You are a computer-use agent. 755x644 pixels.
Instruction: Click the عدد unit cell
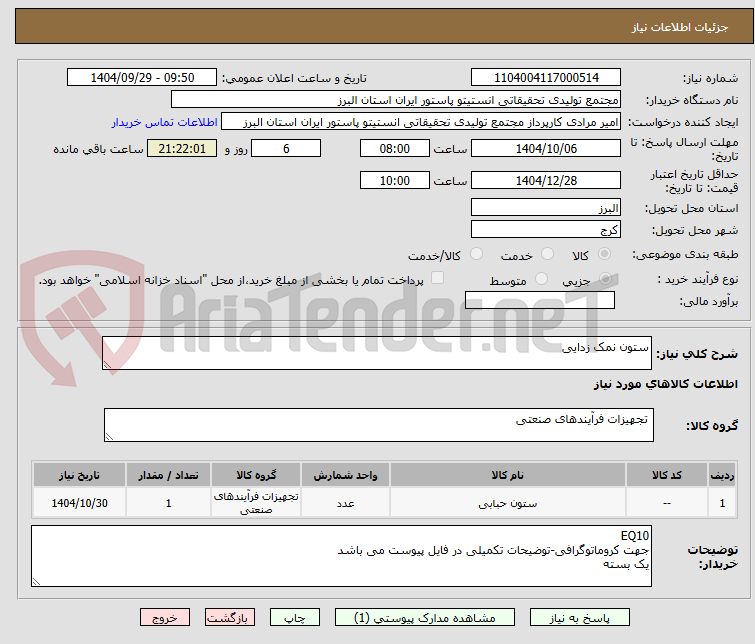tap(345, 503)
